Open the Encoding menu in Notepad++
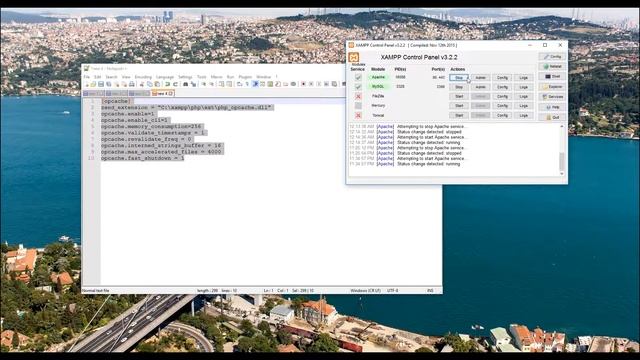The height and width of the screenshot is (360, 640). (143, 77)
